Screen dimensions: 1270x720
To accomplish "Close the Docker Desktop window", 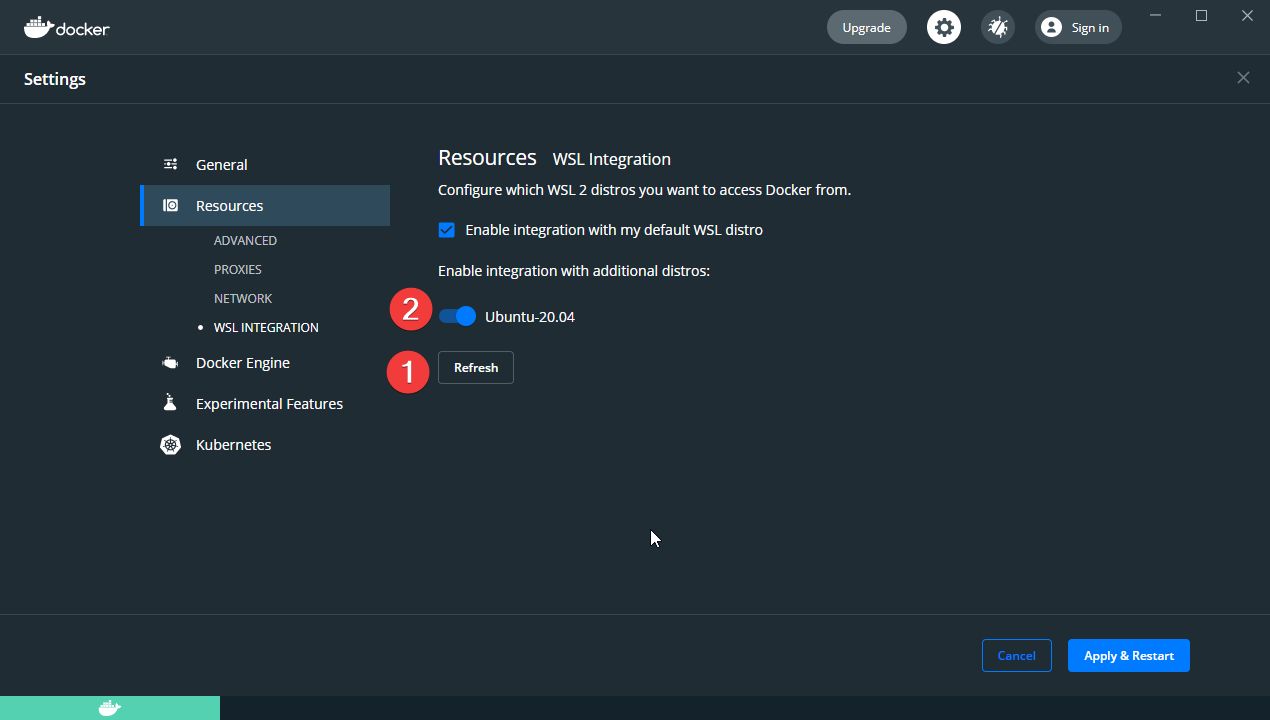I will pos(1247,15).
